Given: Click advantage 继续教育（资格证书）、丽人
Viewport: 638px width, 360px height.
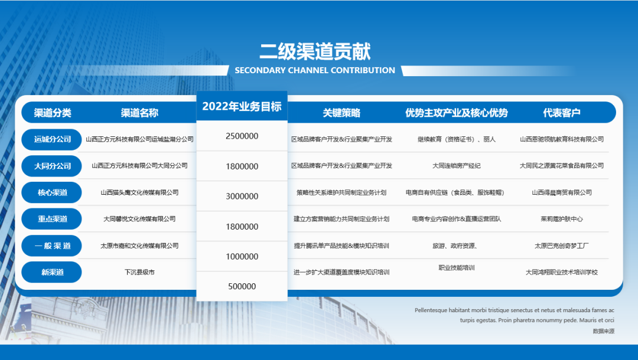Looking at the screenshot, I should (x=457, y=139).
